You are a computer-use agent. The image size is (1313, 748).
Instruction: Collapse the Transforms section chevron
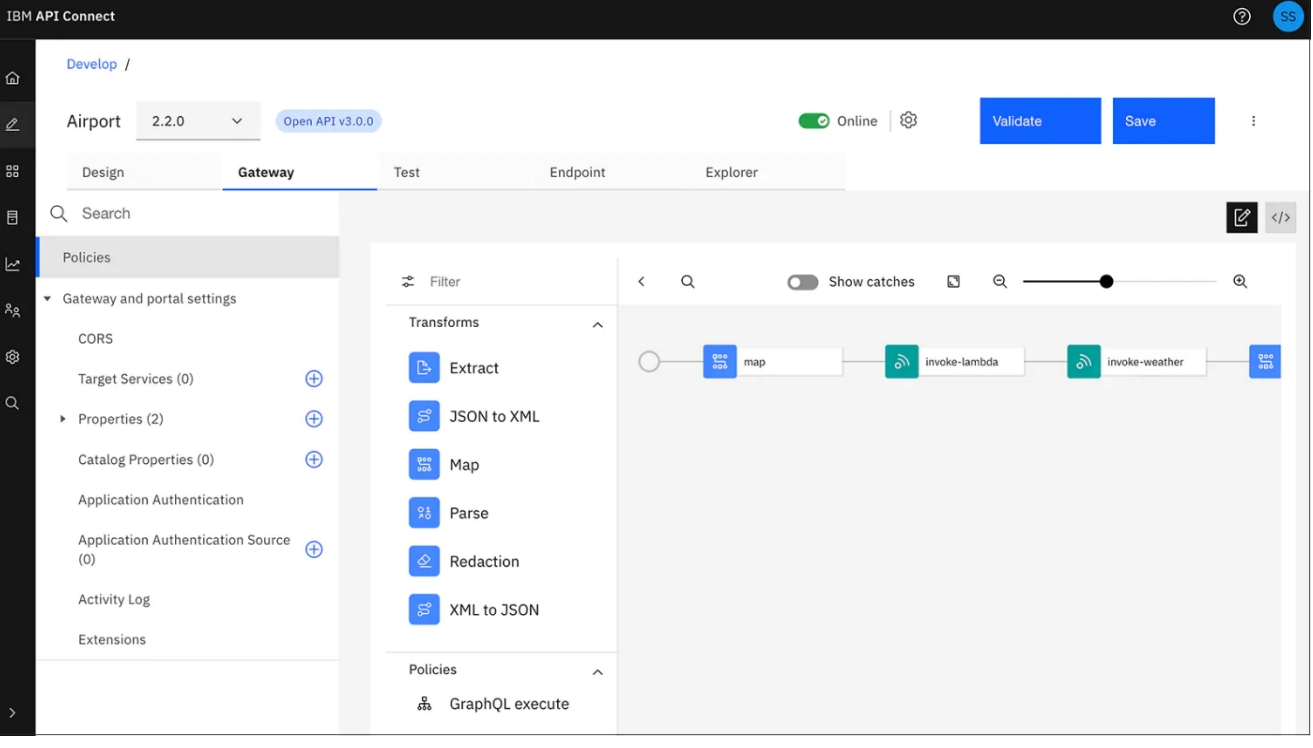coord(598,325)
